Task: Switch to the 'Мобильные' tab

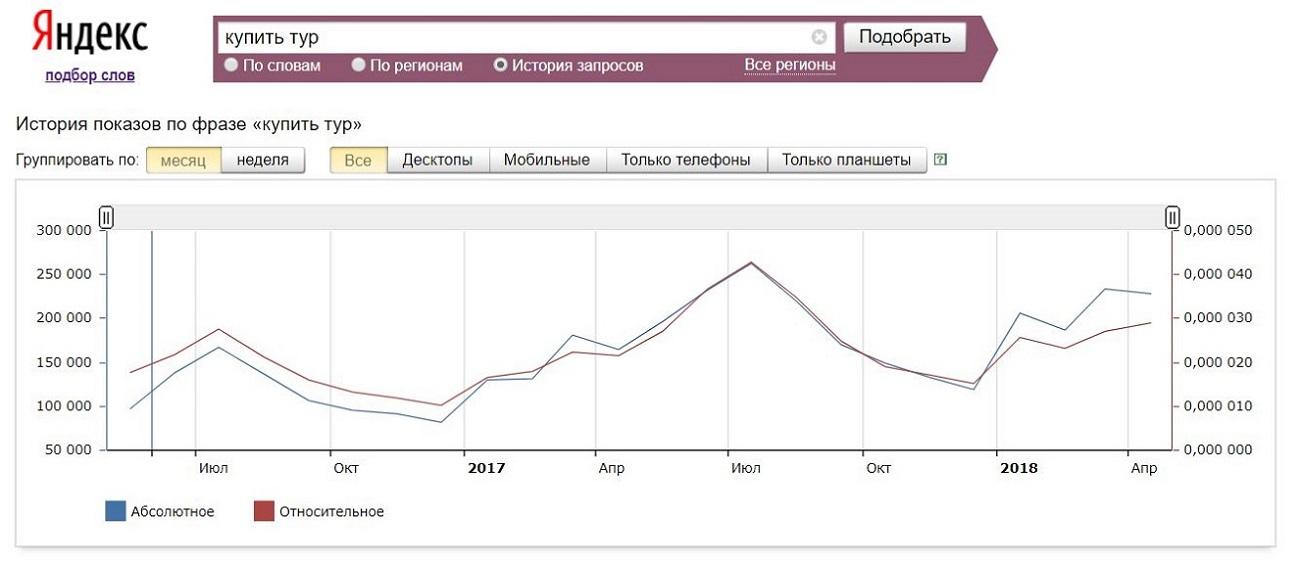Action: pyautogui.click(x=547, y=160)
